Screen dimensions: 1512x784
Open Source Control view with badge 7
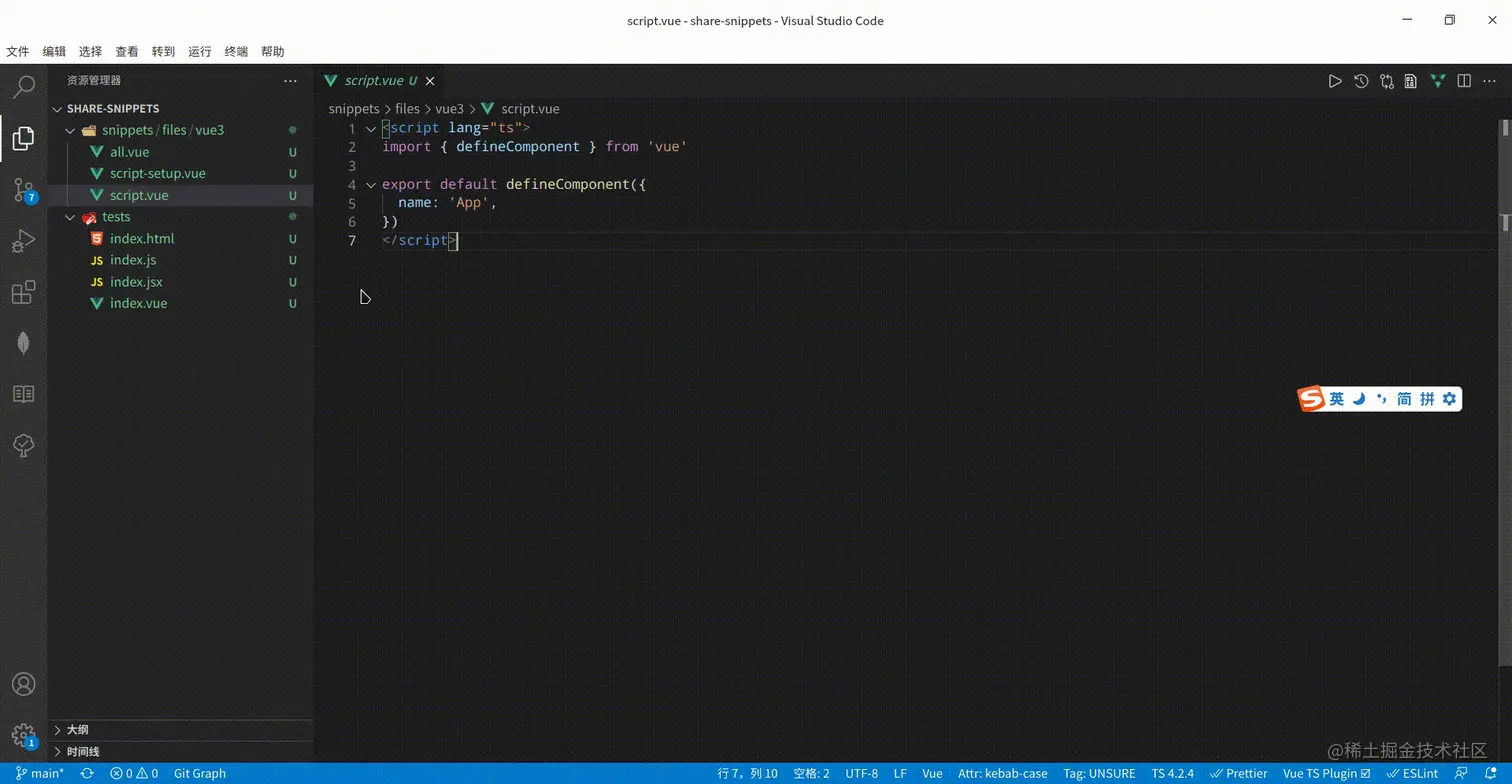24,190
